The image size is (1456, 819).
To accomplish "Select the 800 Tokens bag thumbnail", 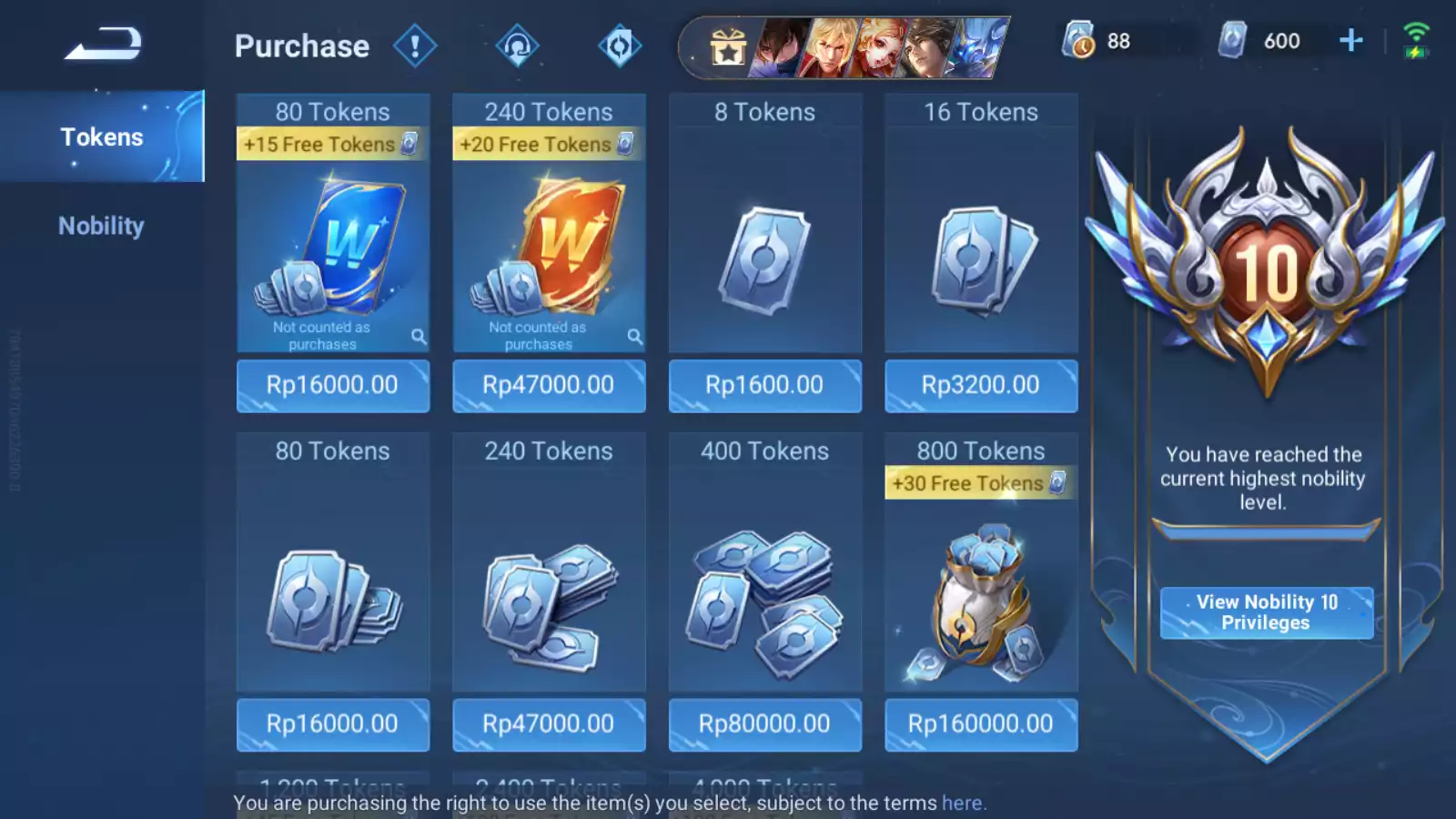I will [981, 601].
